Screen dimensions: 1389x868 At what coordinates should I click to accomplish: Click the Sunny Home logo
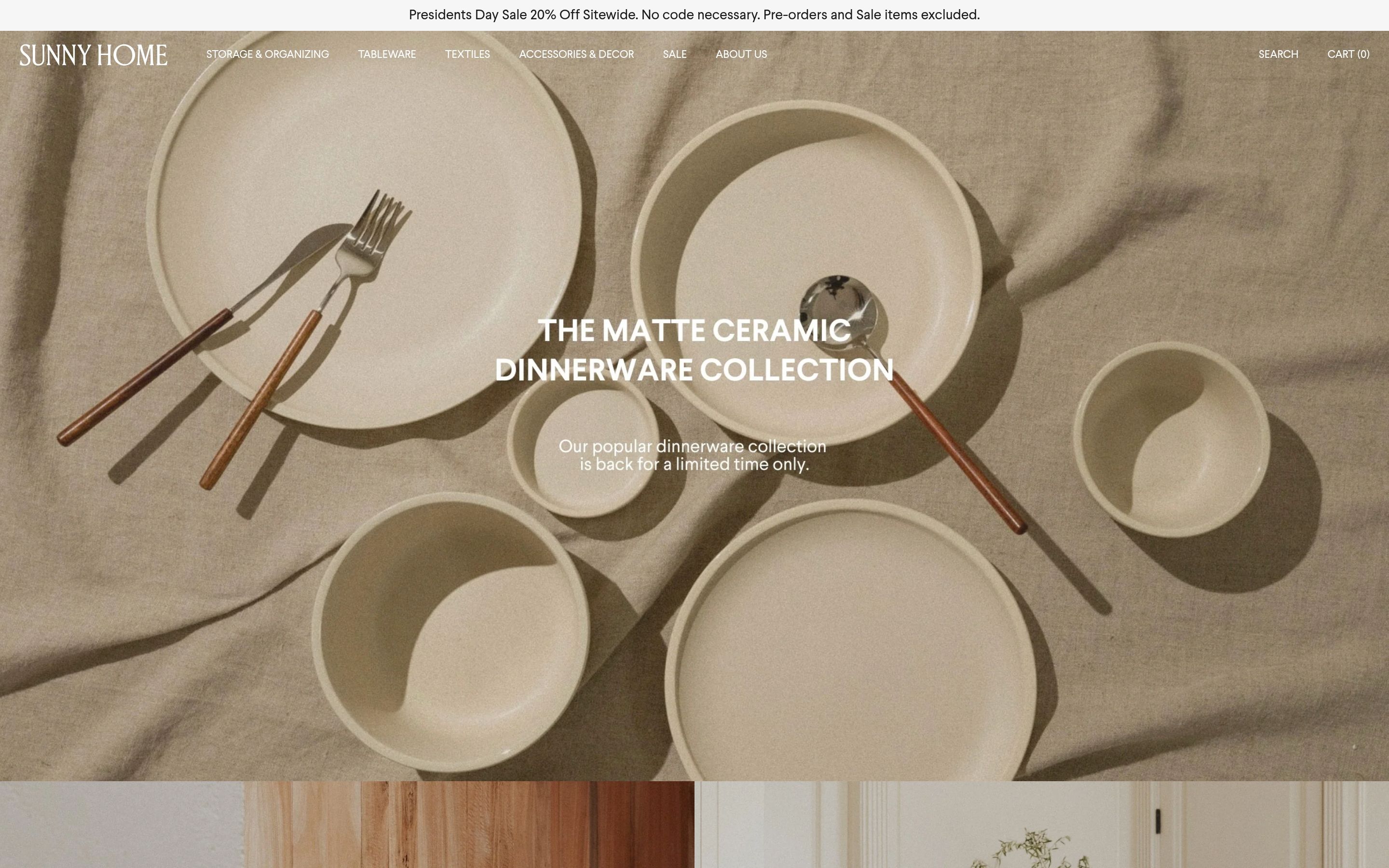[x=94, y=54]
